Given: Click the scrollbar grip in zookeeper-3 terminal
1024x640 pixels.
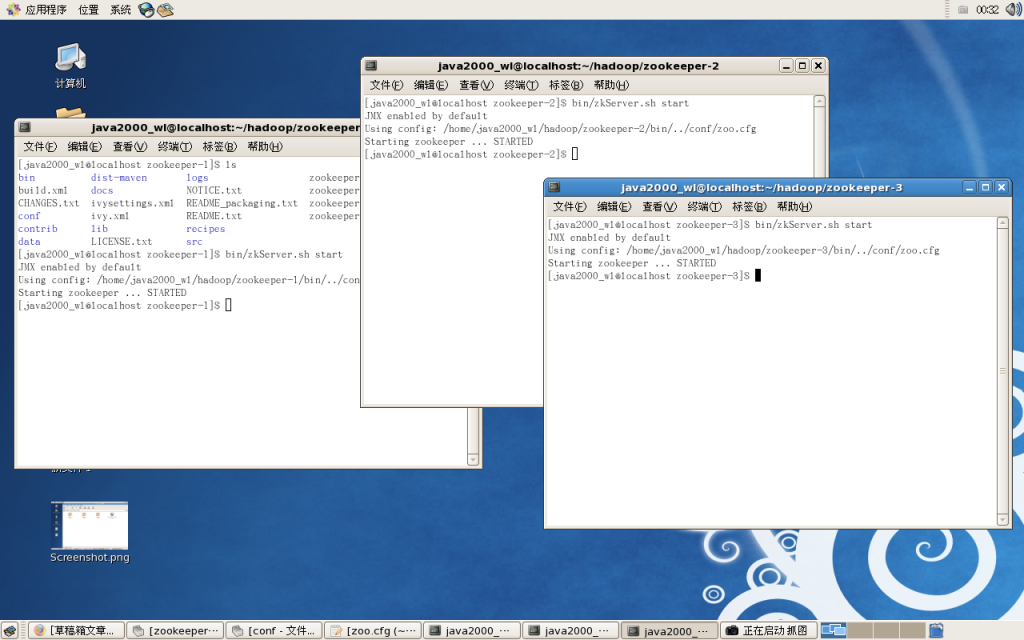Looking at the screenshot, I should pos(1003,371).
